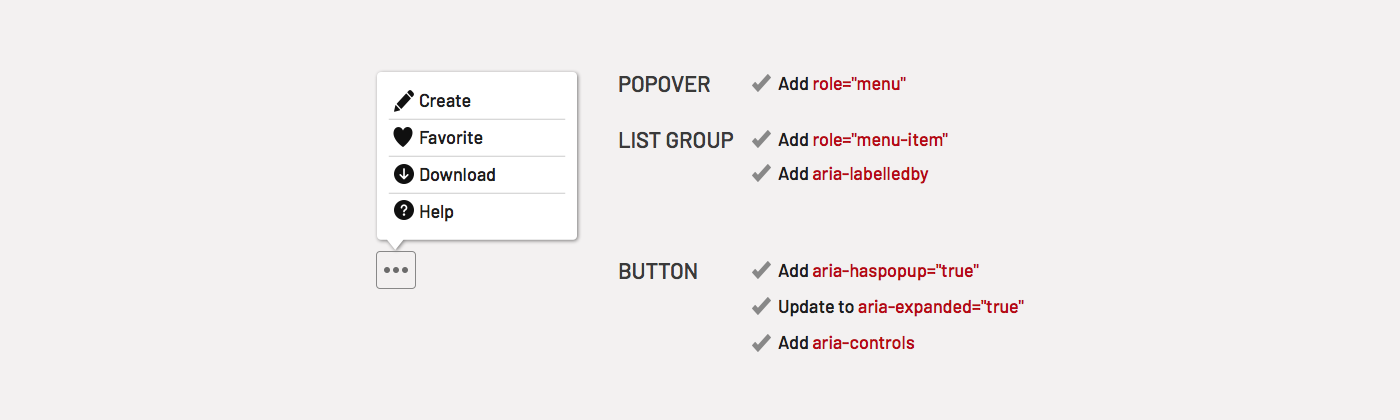The width and height of the screenshot is (1400, 420).
Task: Click the checkmark beside Add aria-labelledby
Action: click(761, 173)
